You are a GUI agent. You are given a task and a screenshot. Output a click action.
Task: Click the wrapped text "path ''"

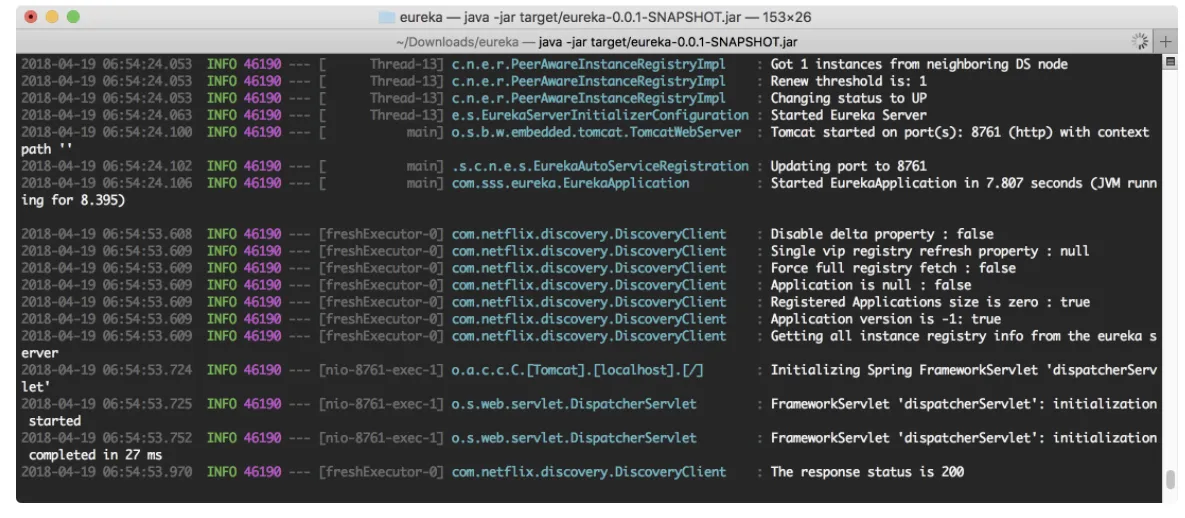[x=47, y=149]
